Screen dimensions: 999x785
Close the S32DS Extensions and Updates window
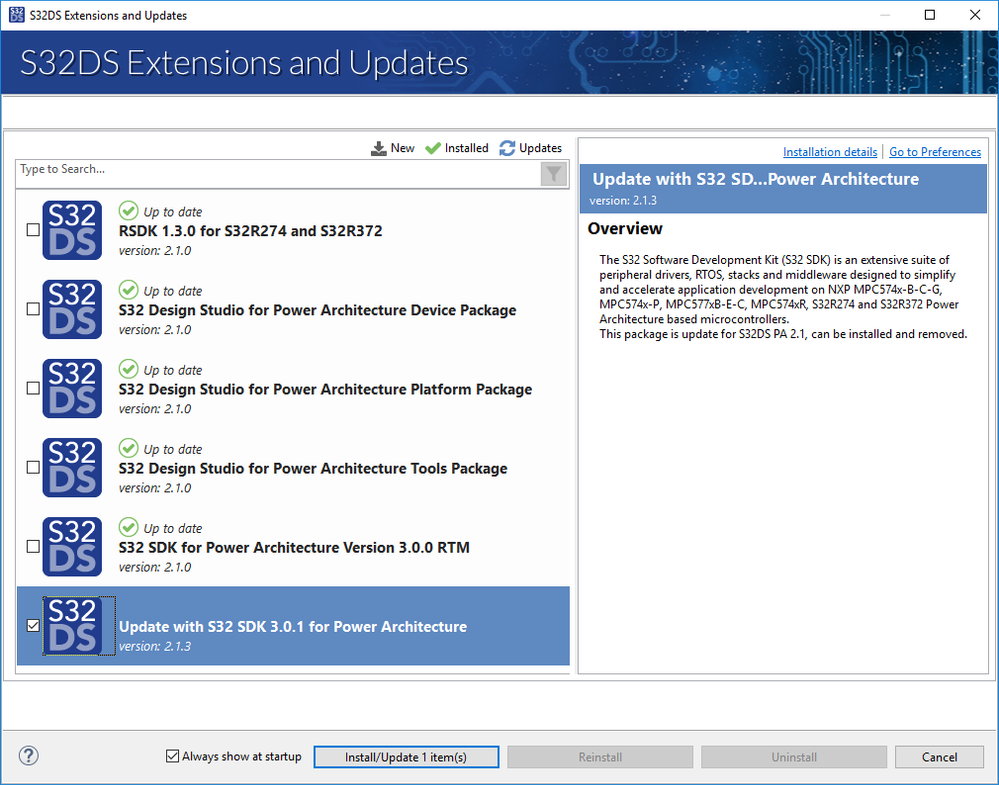tap(975, 15)
